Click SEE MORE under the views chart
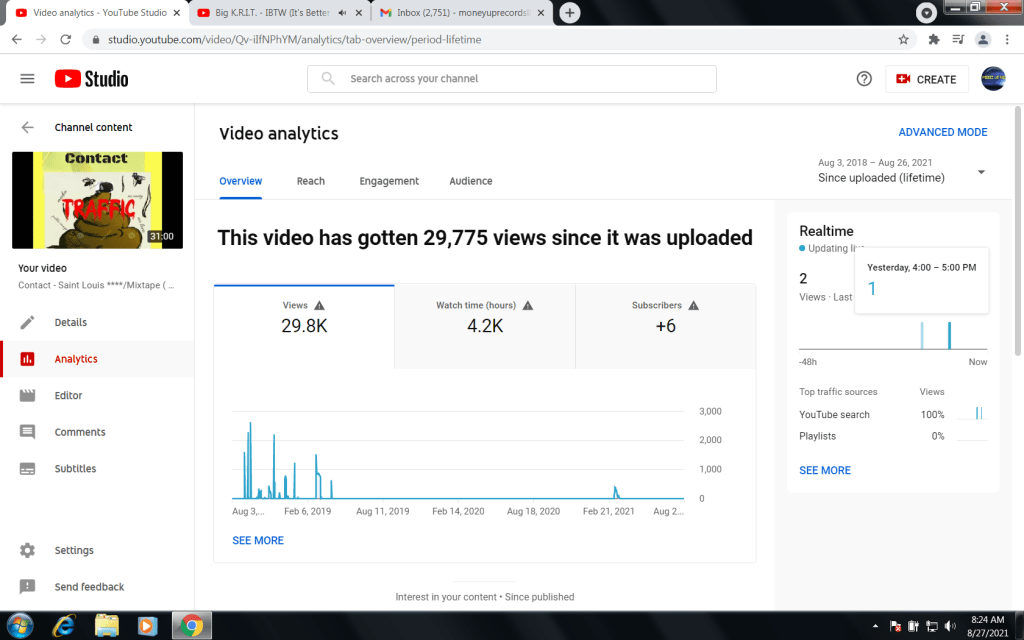Screen dimensions: 1024x640 [258, 540]
